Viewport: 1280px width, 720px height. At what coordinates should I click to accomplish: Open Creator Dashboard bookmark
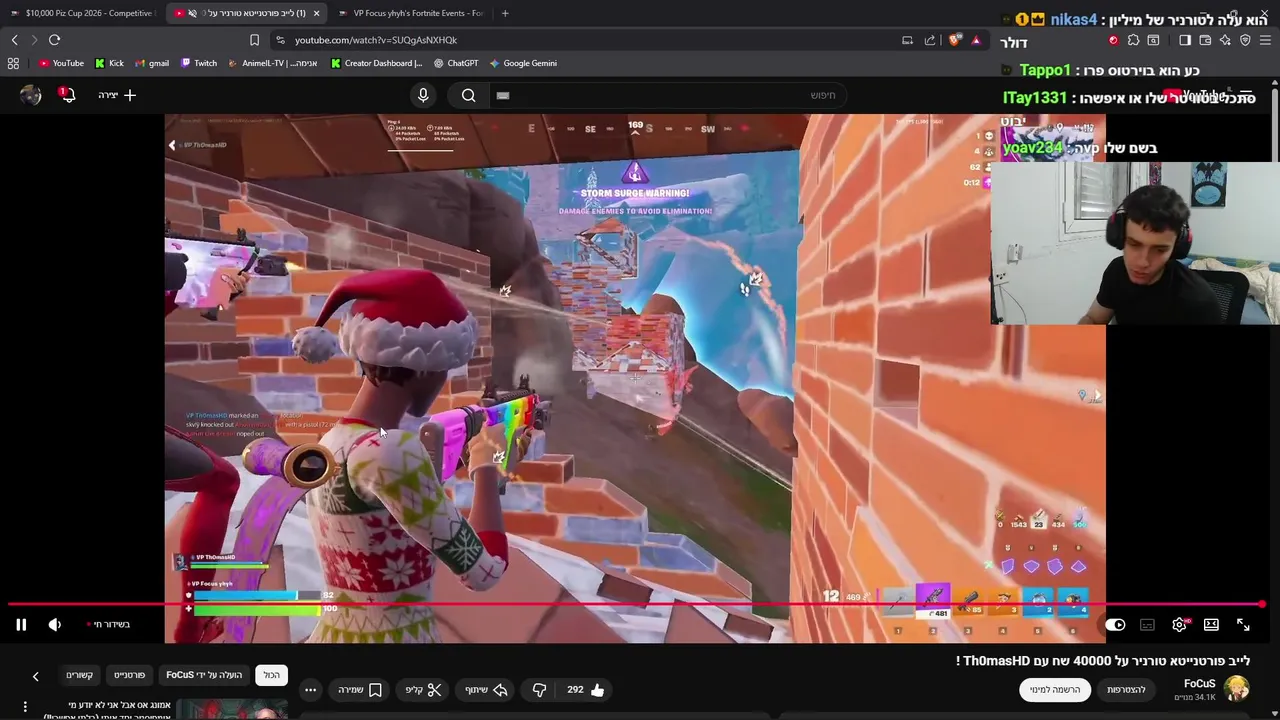376,63
